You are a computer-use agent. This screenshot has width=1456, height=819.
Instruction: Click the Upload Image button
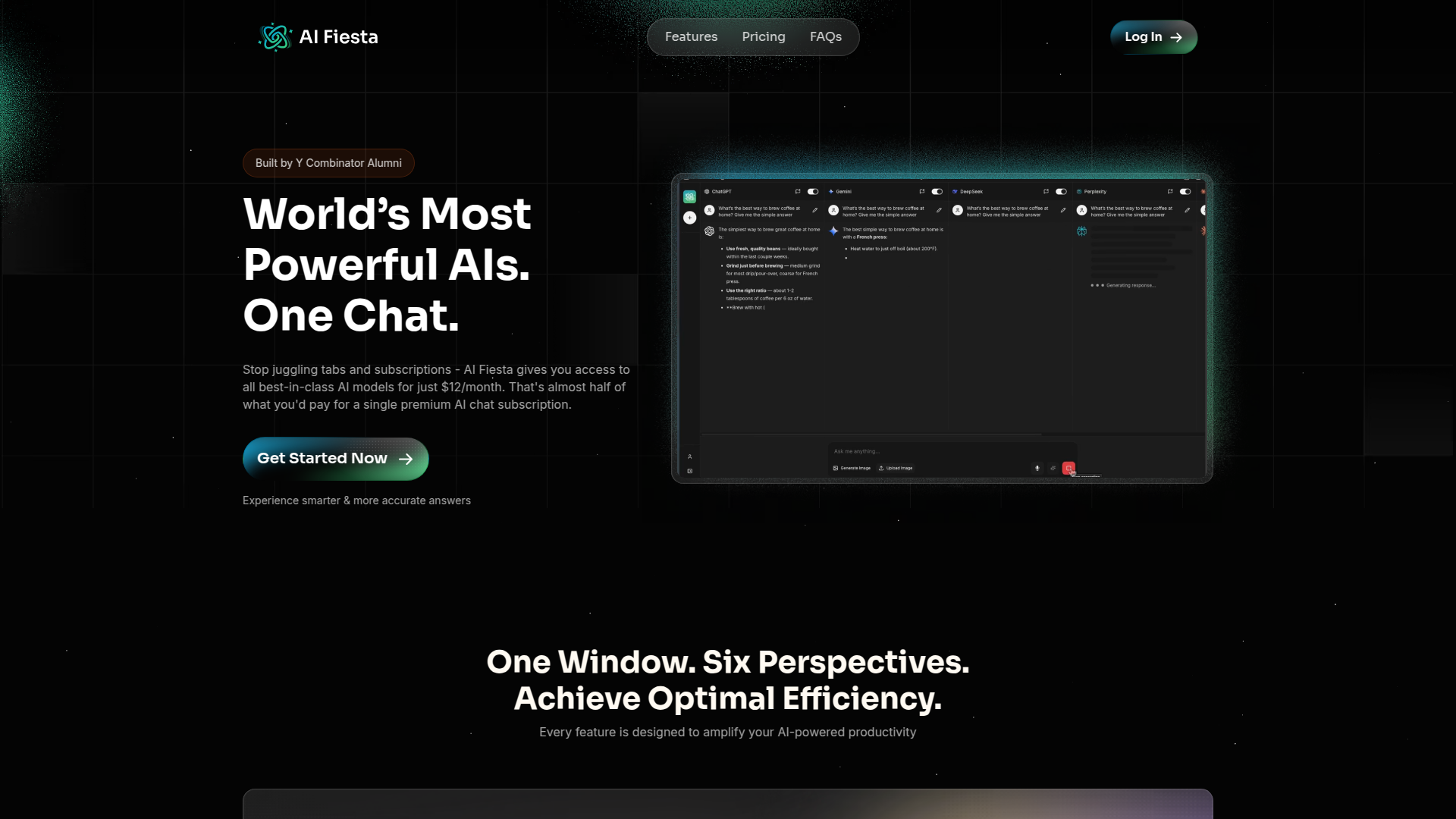[x=896, y=468]
